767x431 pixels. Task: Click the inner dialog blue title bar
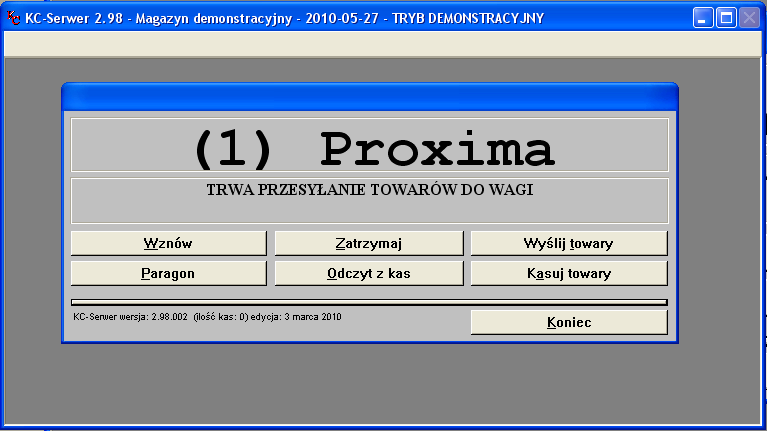click(370, 97)
